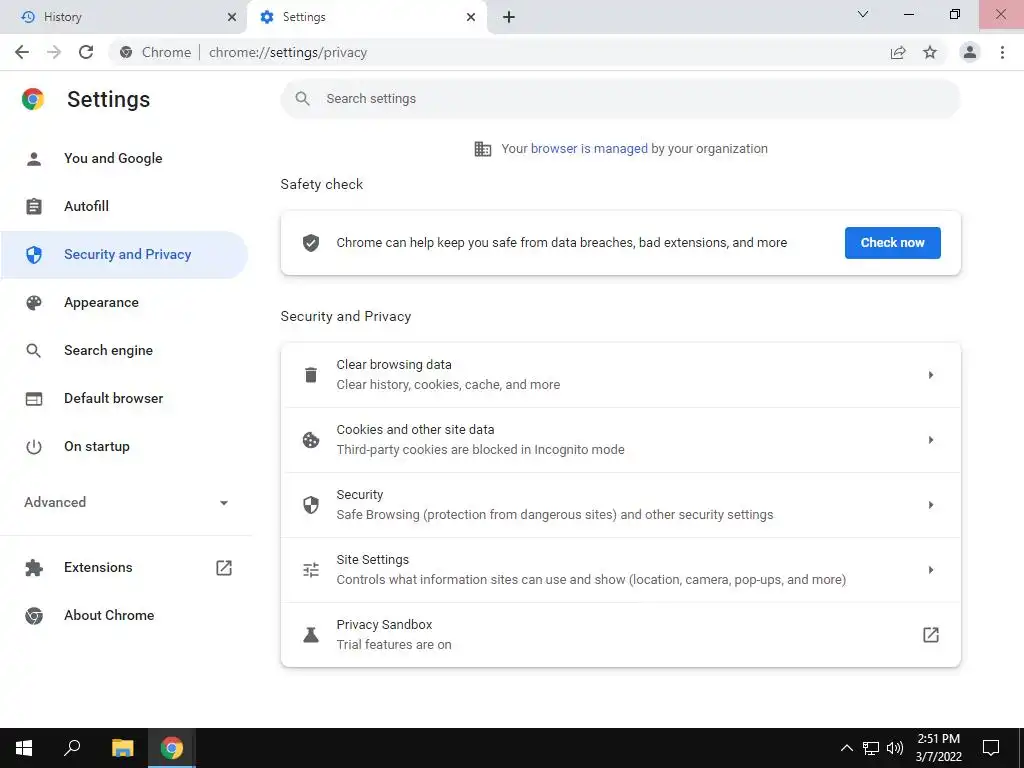Open Autofill settings
The width and height of the screenshot is (1024, 768).
[124, 206]
